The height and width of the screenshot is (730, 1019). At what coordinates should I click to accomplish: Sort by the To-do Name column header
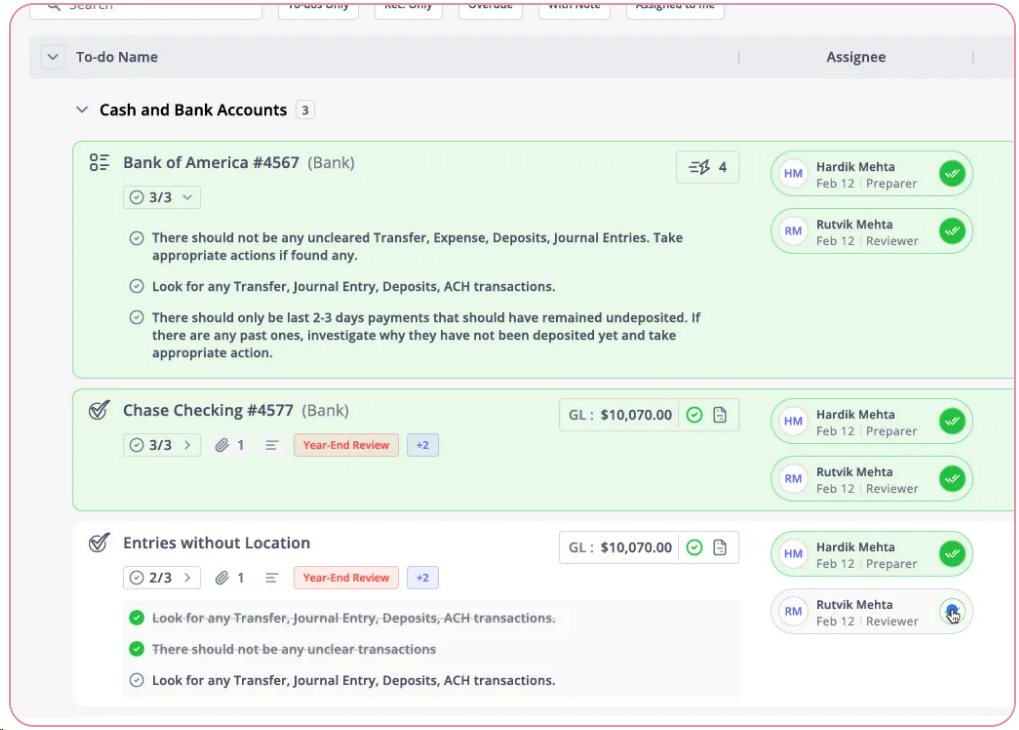pyautogui.click(x=117, y=57)
